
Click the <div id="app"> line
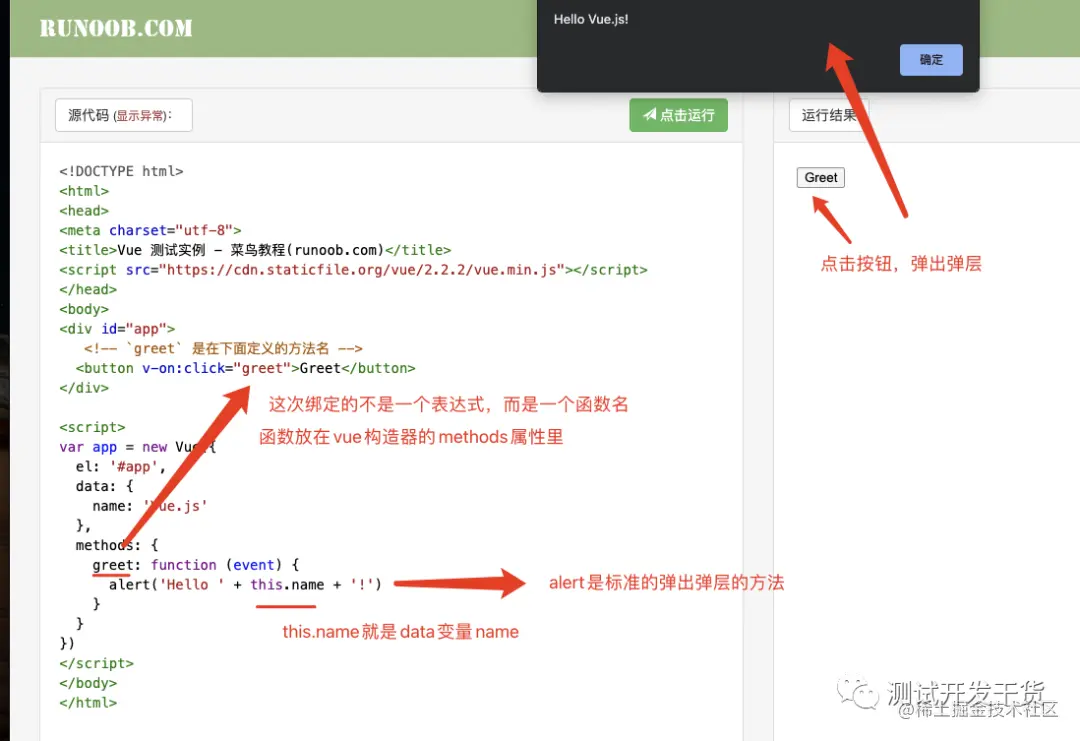[x=117, y=328]
